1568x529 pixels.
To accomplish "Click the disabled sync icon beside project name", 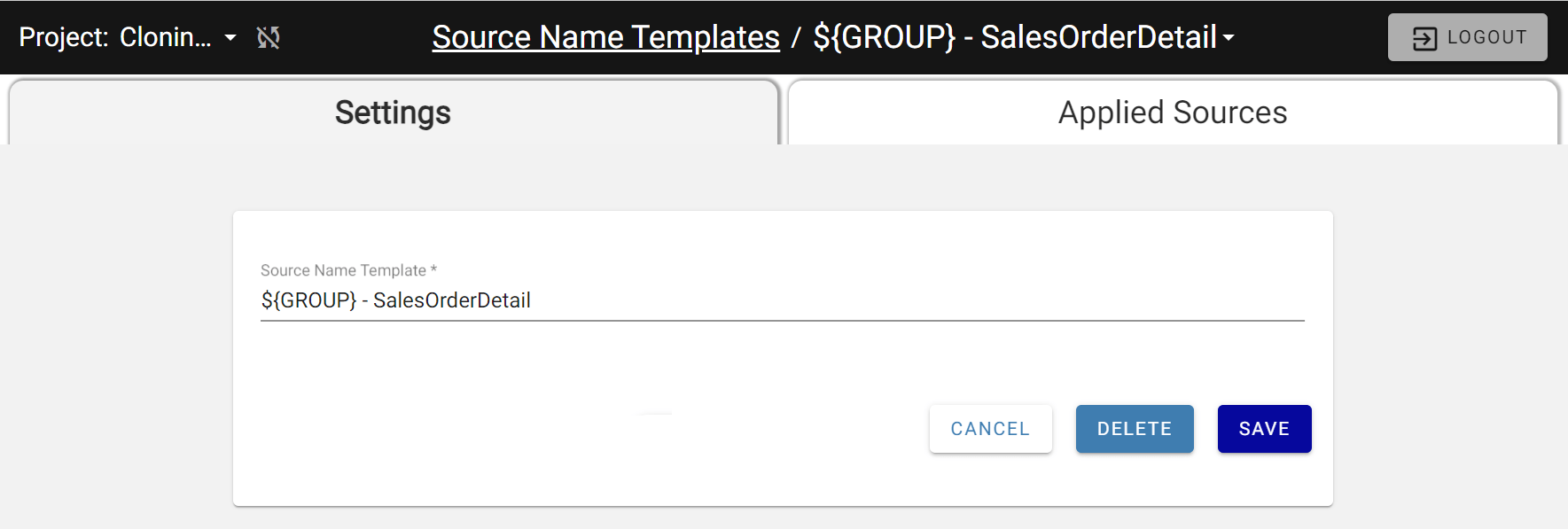I will coord(268,37).
